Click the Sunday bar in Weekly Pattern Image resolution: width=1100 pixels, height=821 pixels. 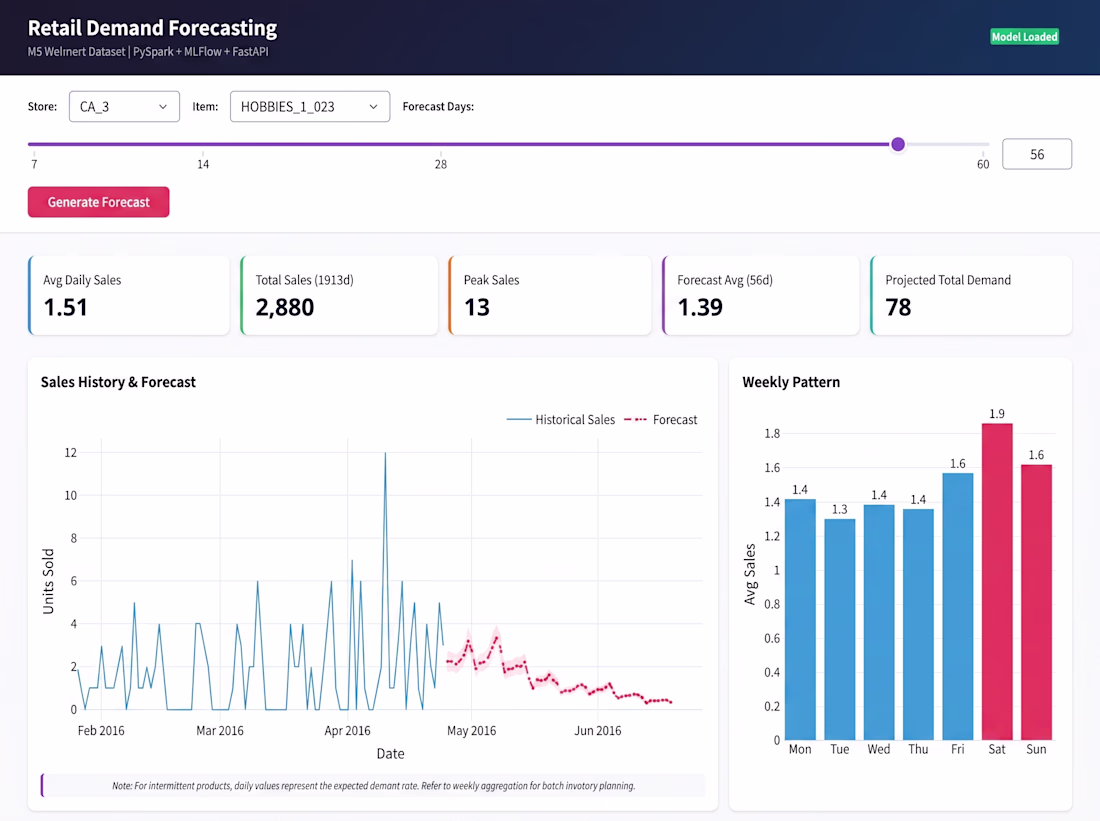click(x=1036, y=602)
